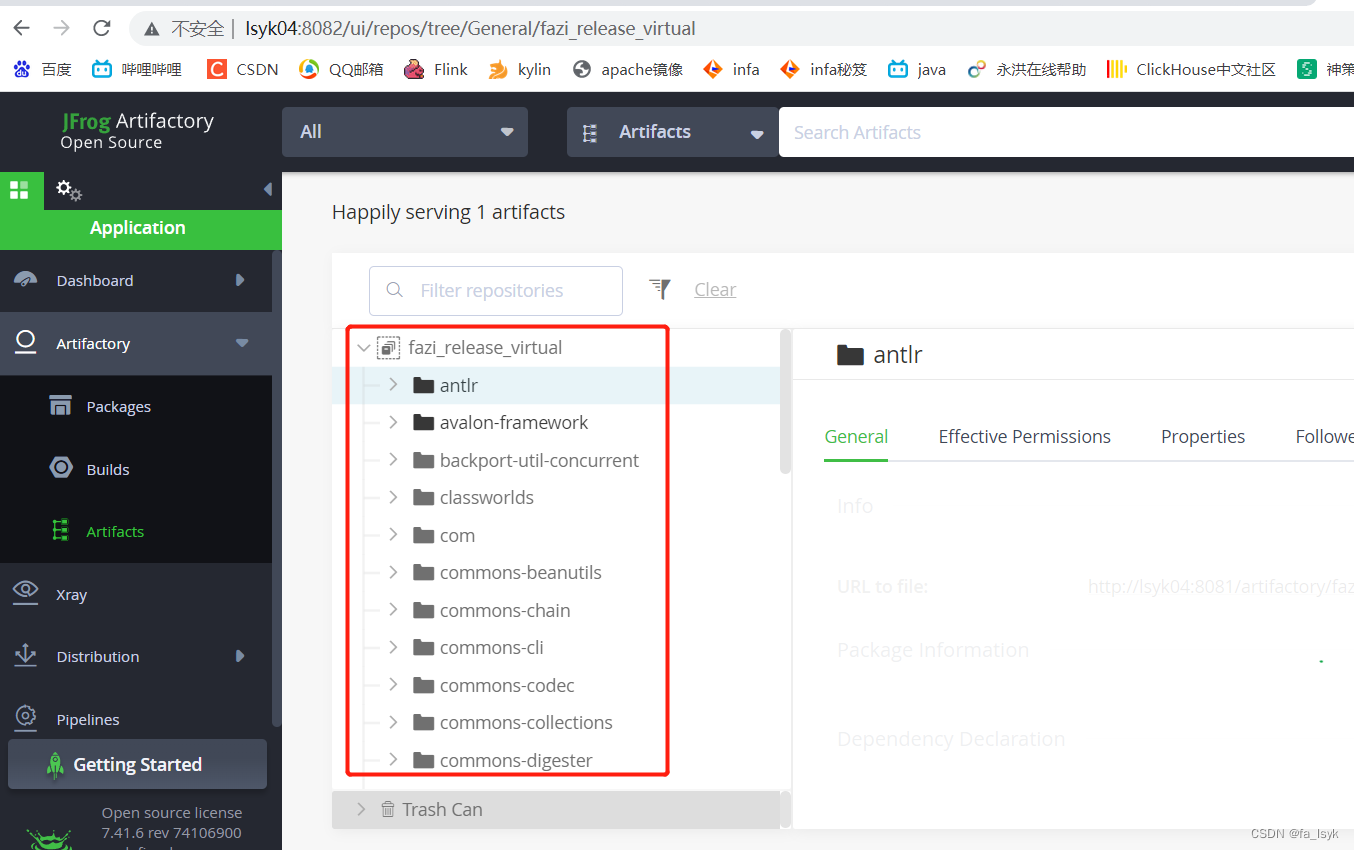Viewport: 1354px width, 850px height.
Task: Open the Artifacts search type dropdown
Action: (x=671, y=131)
